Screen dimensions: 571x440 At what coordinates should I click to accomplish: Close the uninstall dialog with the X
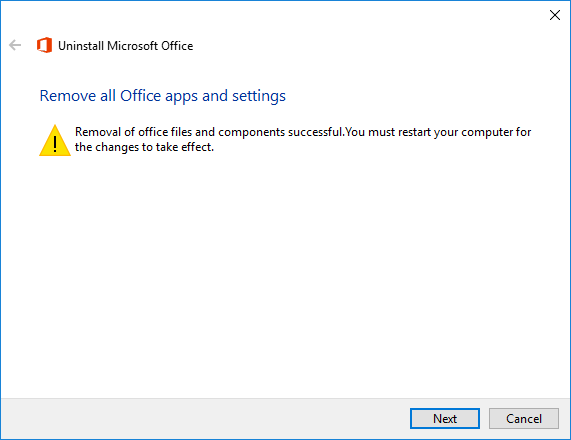pos(555,15)
